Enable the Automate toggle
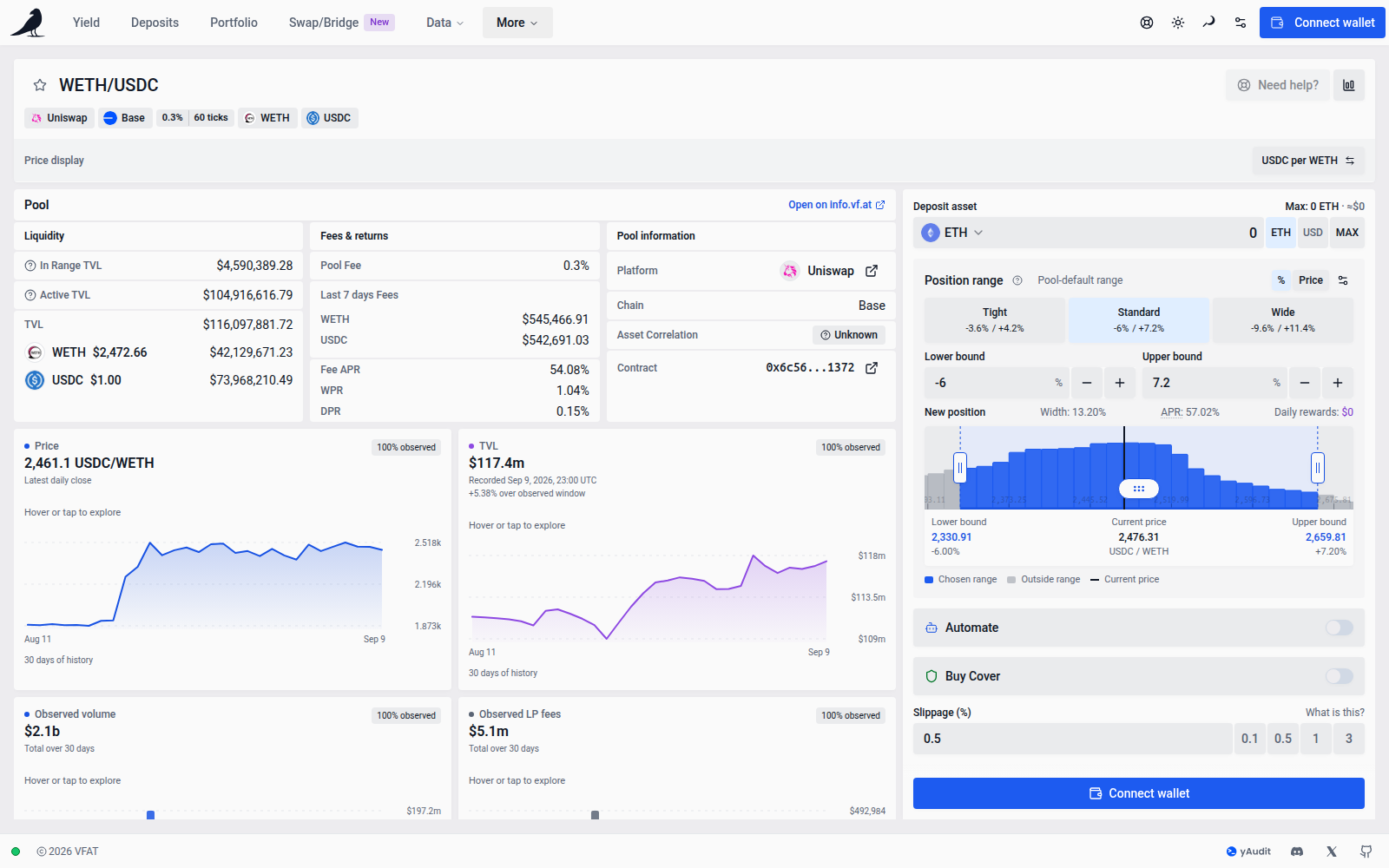Screen dimensions: 1389x868 (x=1340, y=628)
